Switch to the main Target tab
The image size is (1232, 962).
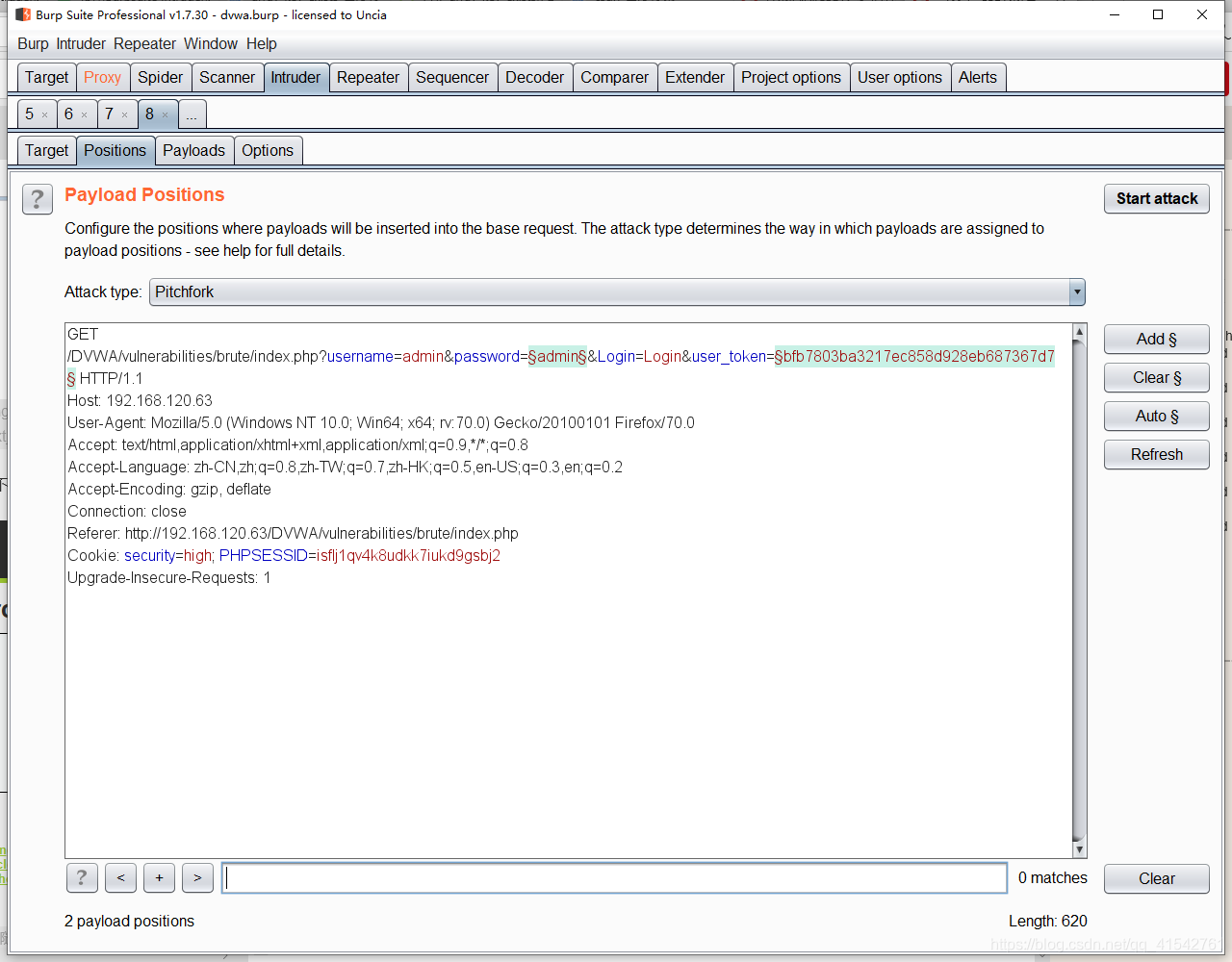pyautogui.click(x=46, y=77)
